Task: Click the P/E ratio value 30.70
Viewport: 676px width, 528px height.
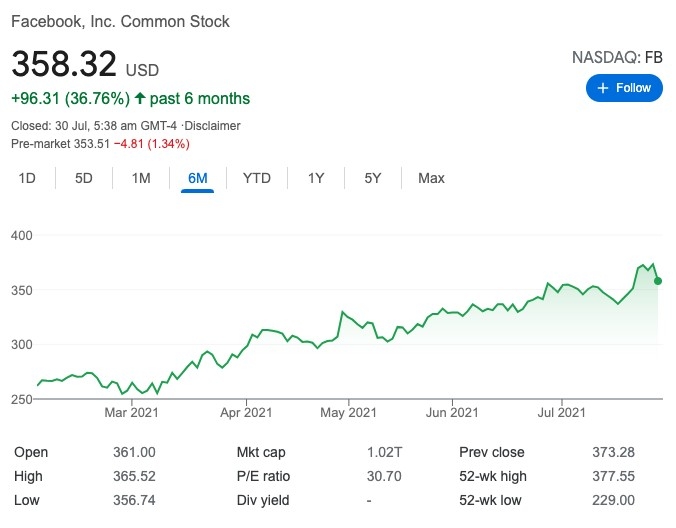Action: 384,476
